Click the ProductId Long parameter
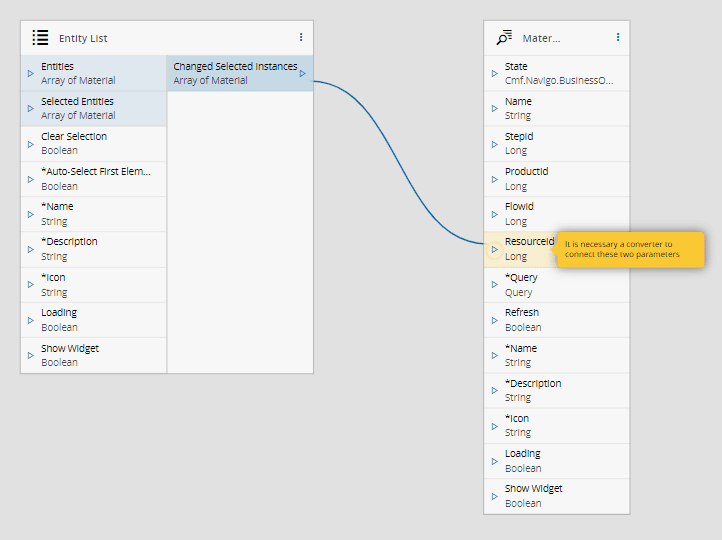Image resolution: width=722 pixels, height=540 pixels. tap(556, 178)
